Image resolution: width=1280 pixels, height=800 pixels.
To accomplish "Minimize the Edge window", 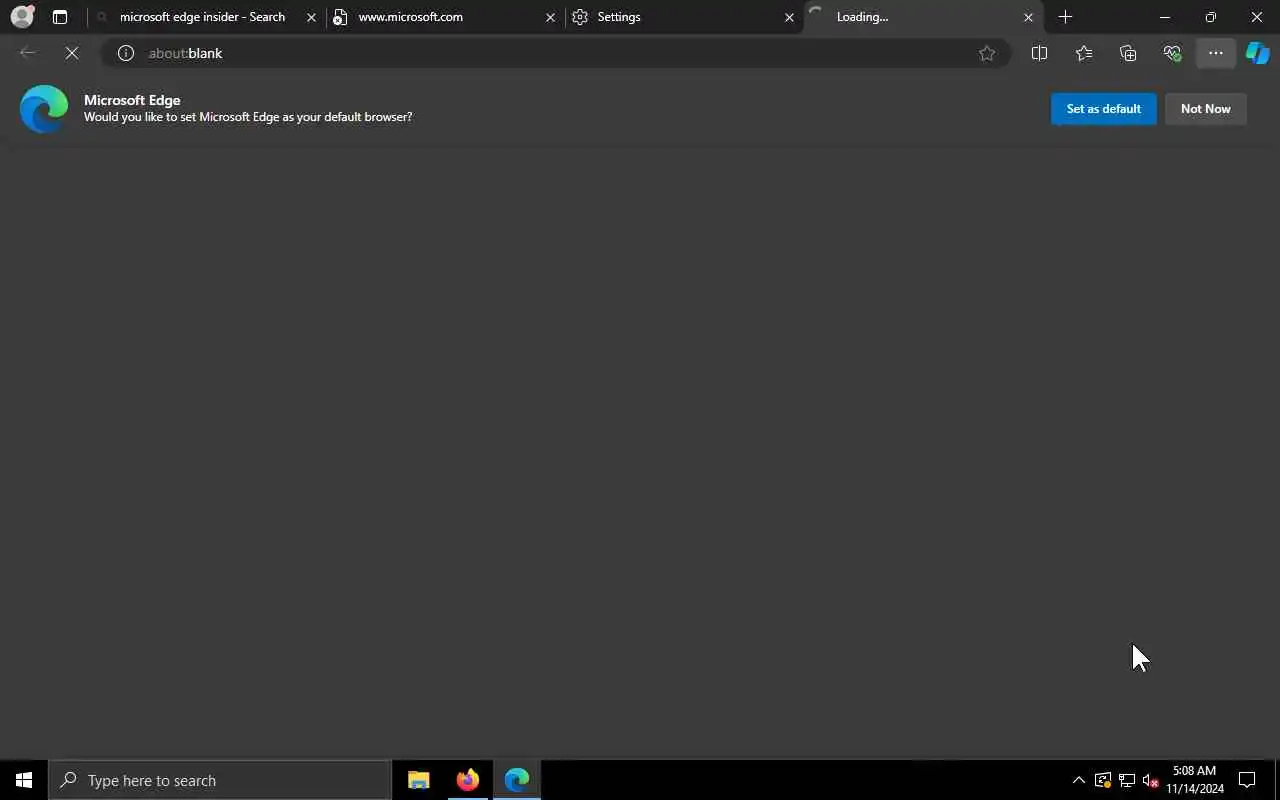I will (1165, 17).
